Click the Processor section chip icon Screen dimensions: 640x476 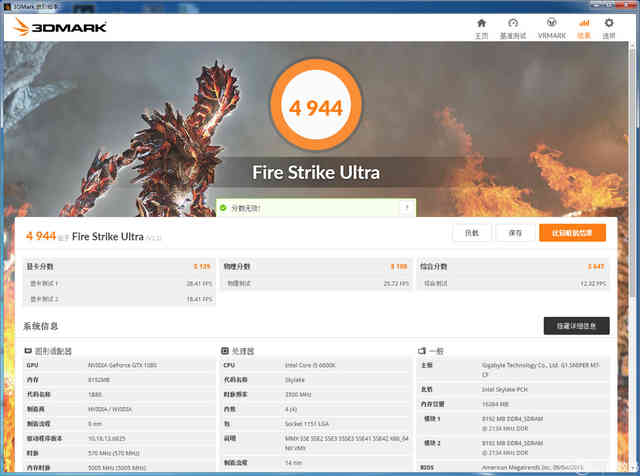[x=224, y=351]
